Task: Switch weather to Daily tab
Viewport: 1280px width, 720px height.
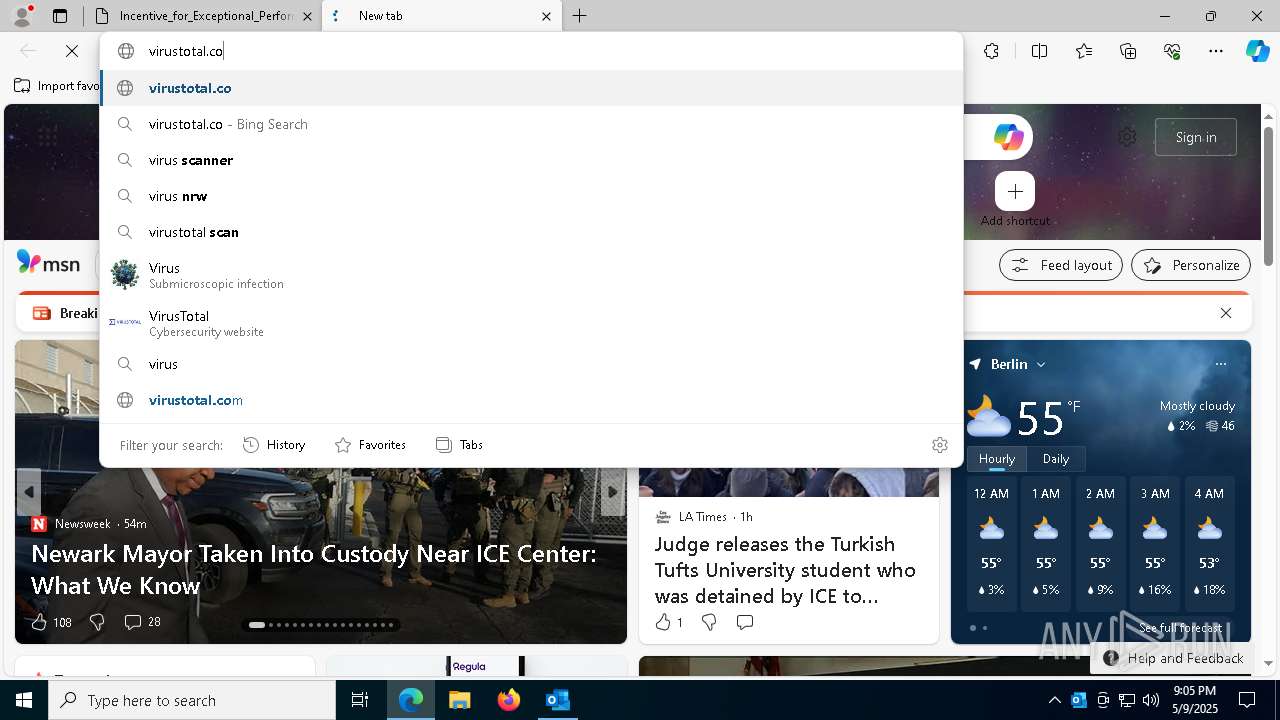Action: 1056,459
